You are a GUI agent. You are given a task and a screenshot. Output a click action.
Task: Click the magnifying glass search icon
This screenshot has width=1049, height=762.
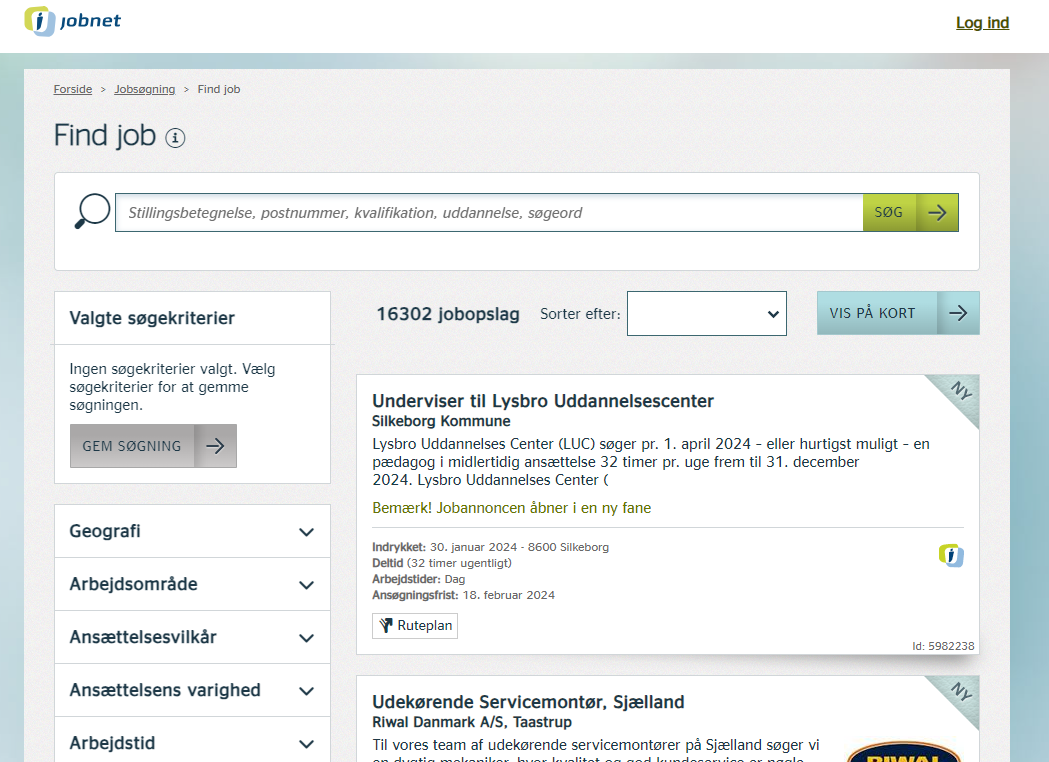[x=92, y=211]
